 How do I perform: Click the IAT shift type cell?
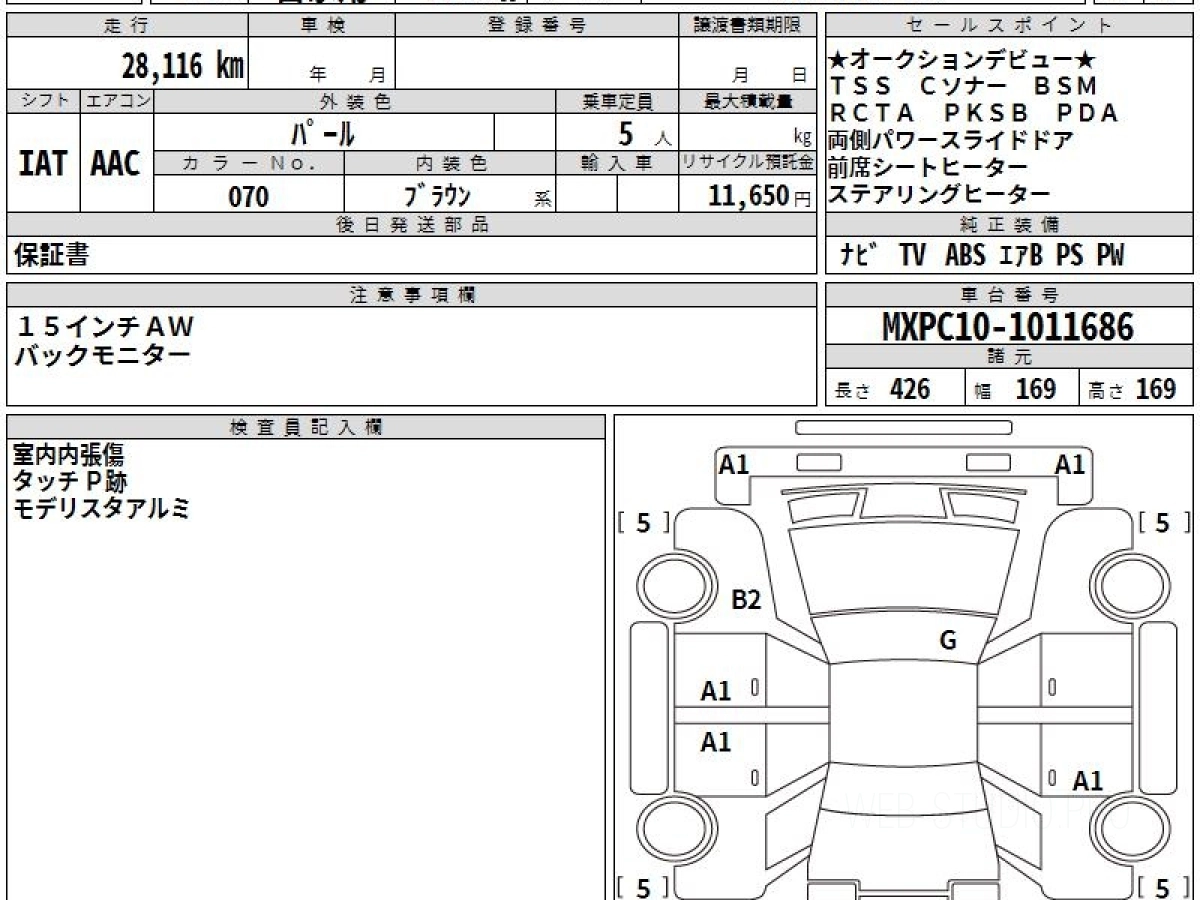click(42, 163)
